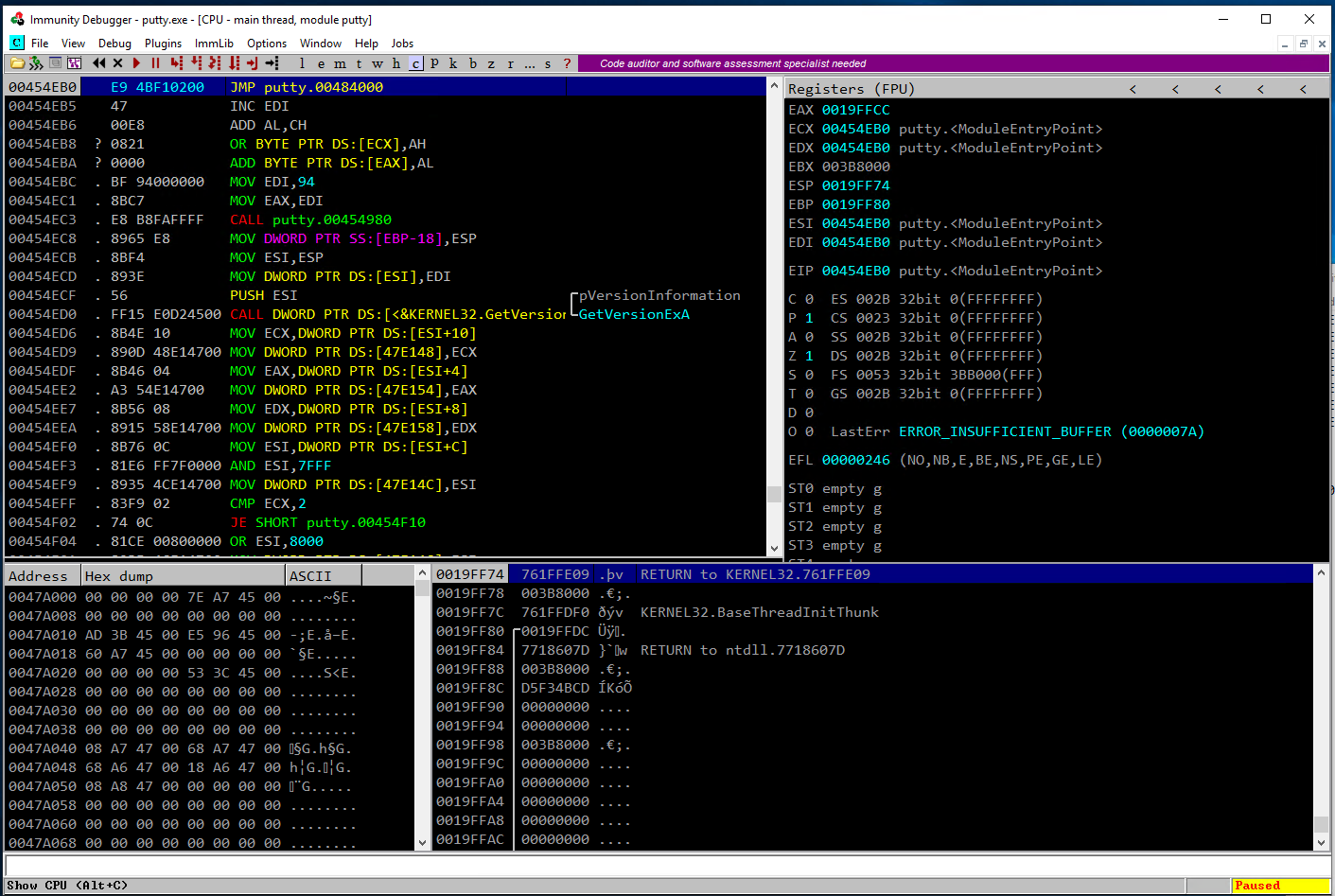Image resolution: width=1335 pixels, height=896 pixels.
Task: Show Source with 's' button
Action: point(548,63)
